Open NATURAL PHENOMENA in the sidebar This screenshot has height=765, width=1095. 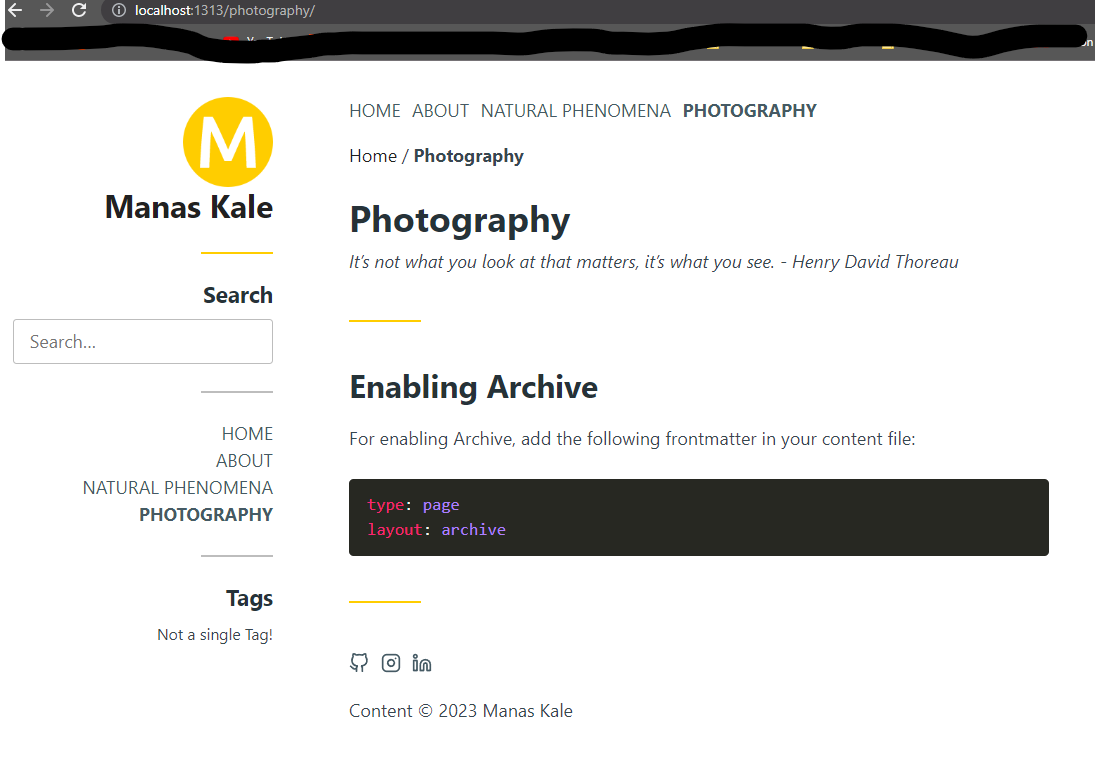click(177, 487)
